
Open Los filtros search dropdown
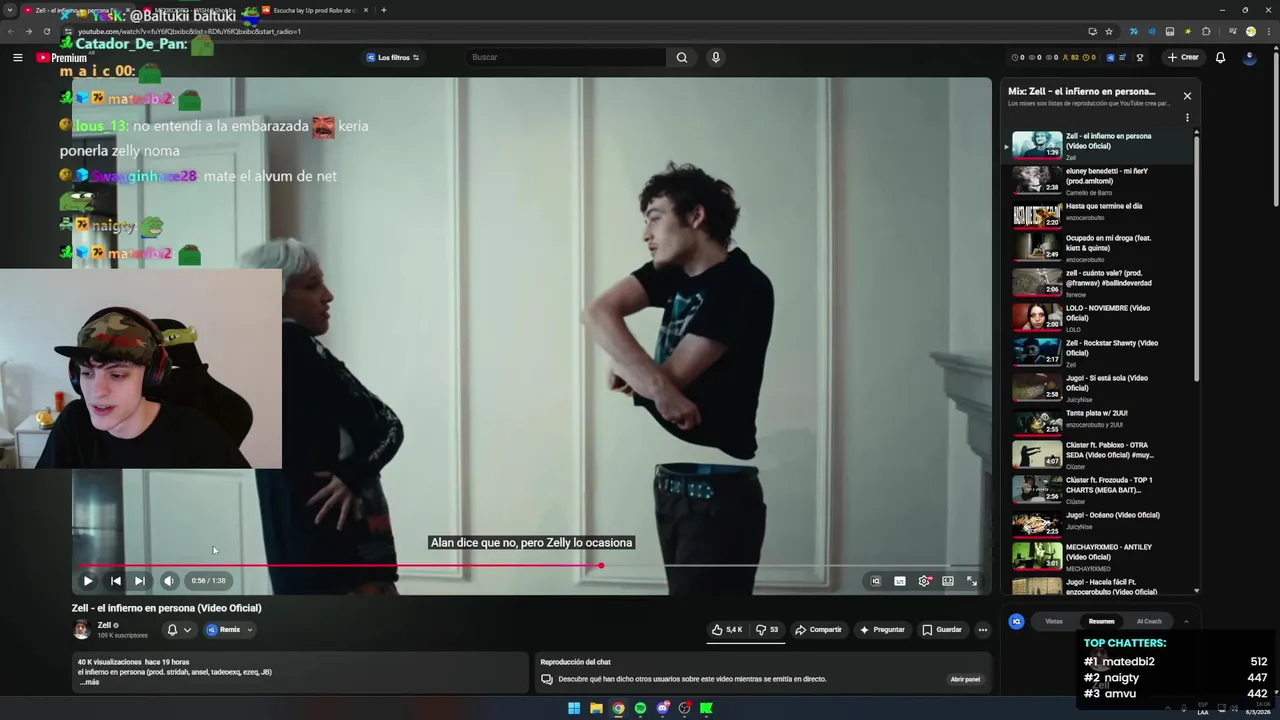[393, 57]
